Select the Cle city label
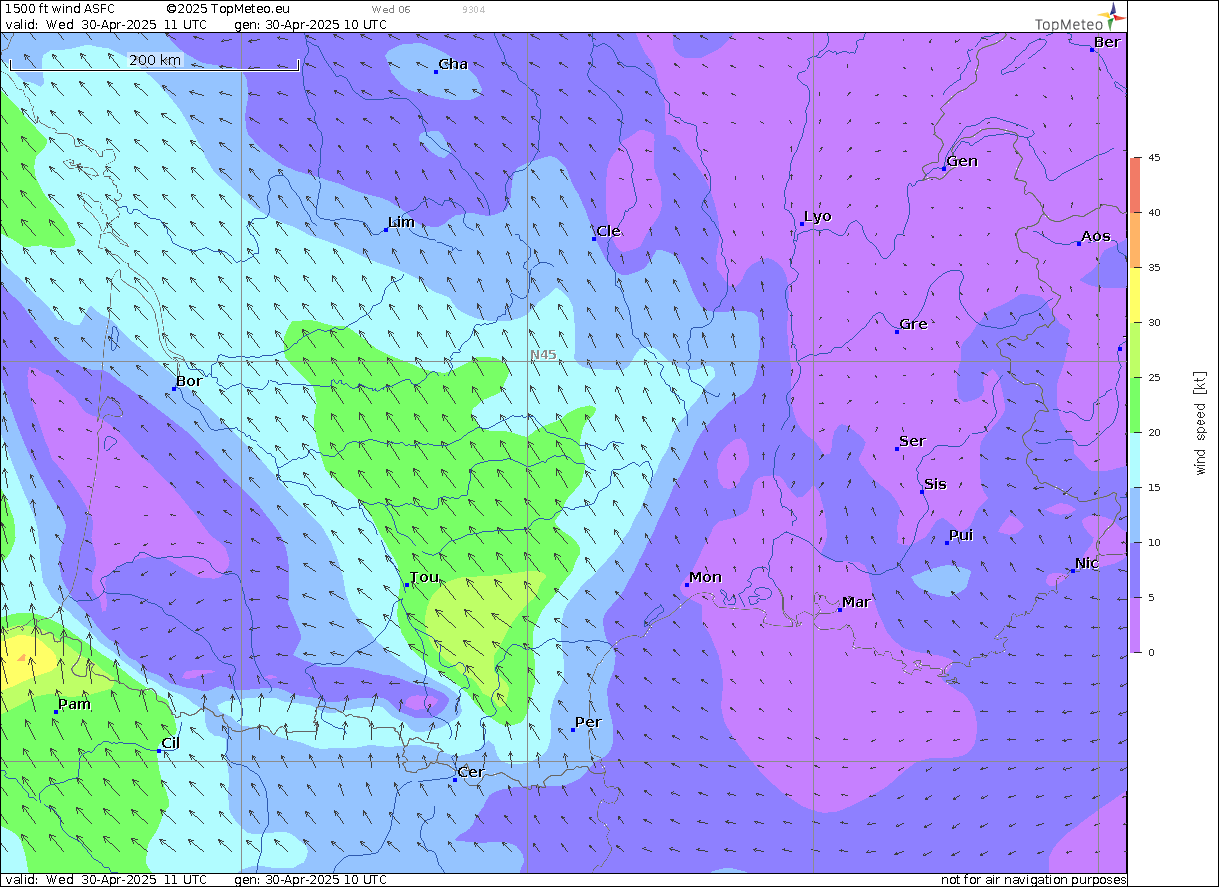Screen dimensions: 1219x887 click(x=608, y=231)
